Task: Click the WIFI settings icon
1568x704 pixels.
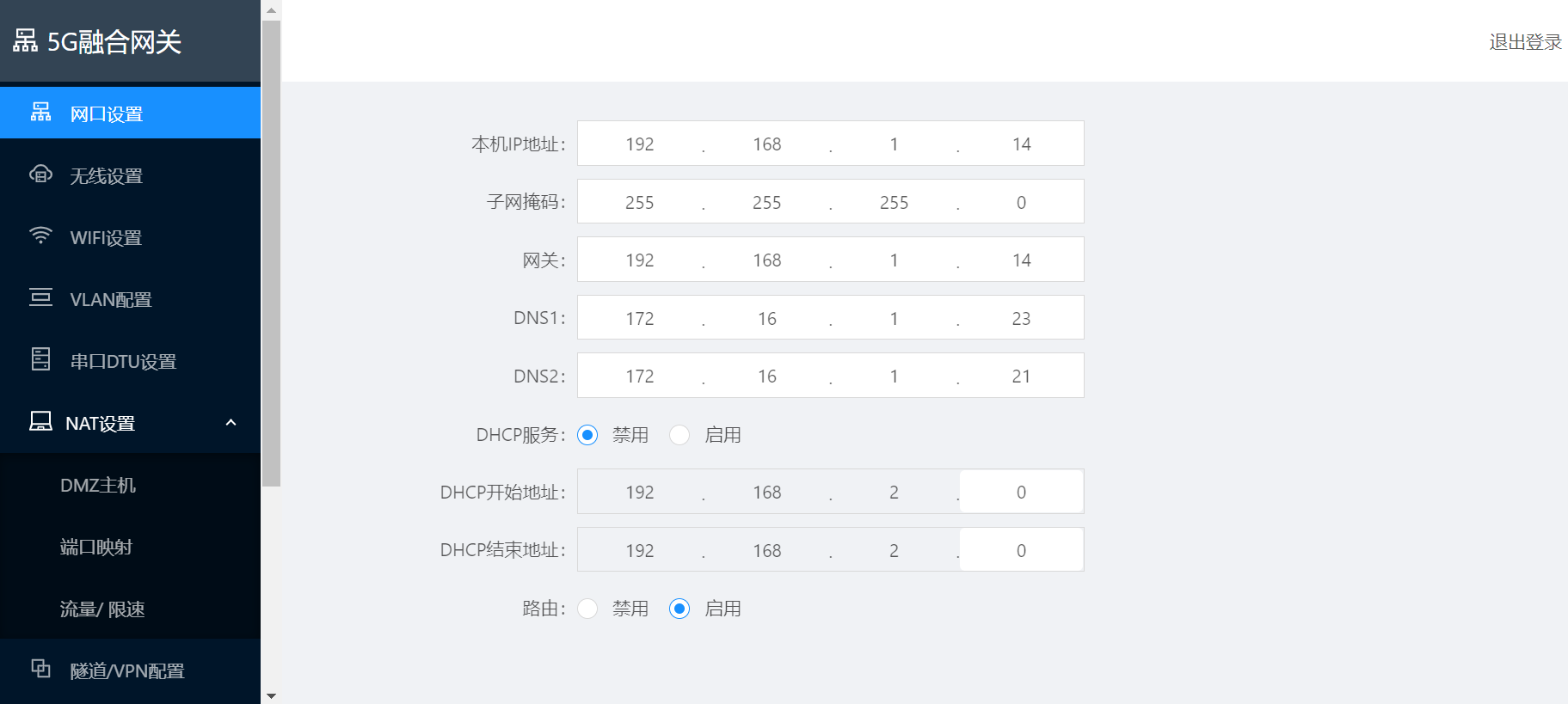Action: pos(40,236)
